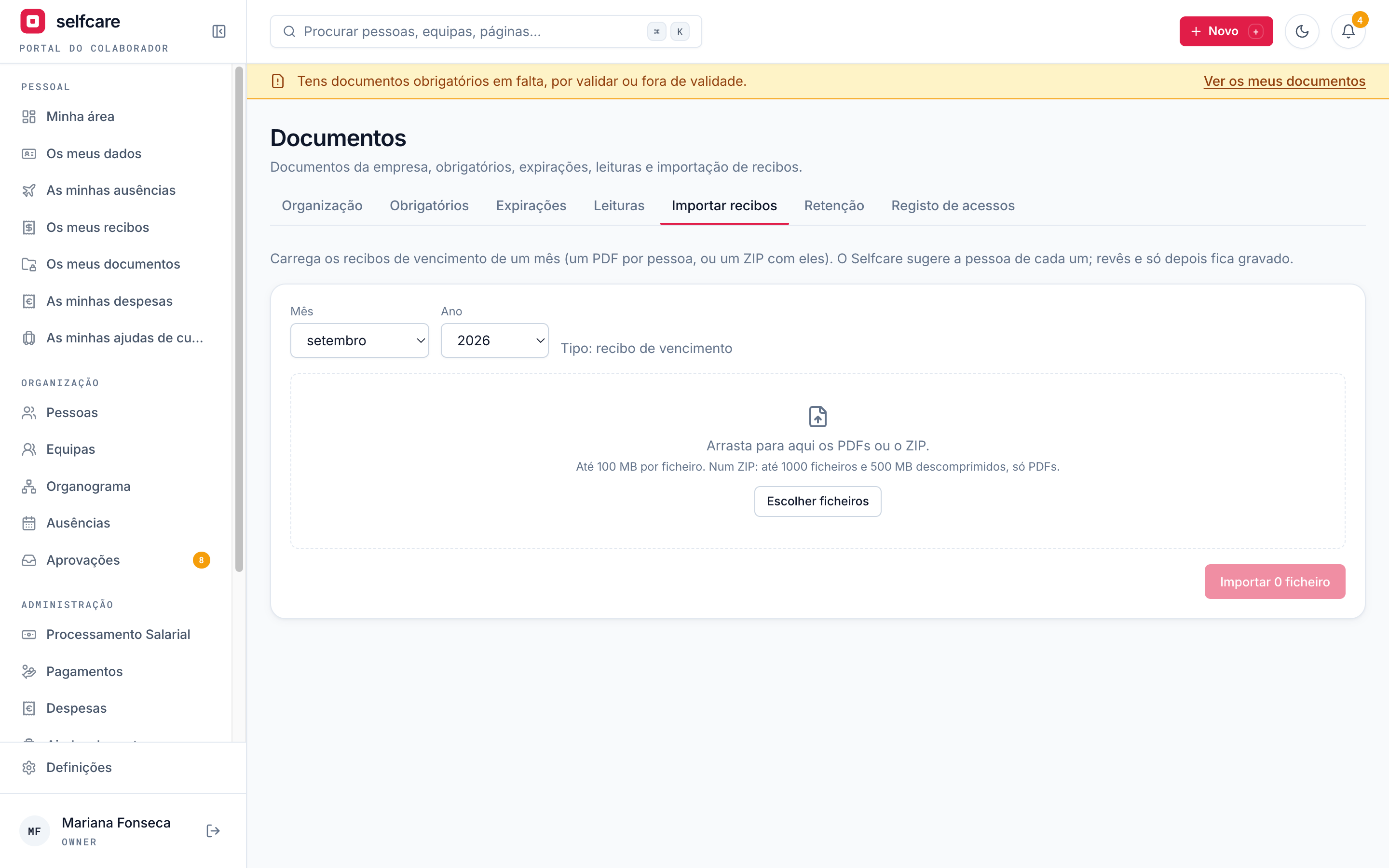Switch to the Organização tab
The height and width of the screenshot is (868, 1389).
point(322,205)
